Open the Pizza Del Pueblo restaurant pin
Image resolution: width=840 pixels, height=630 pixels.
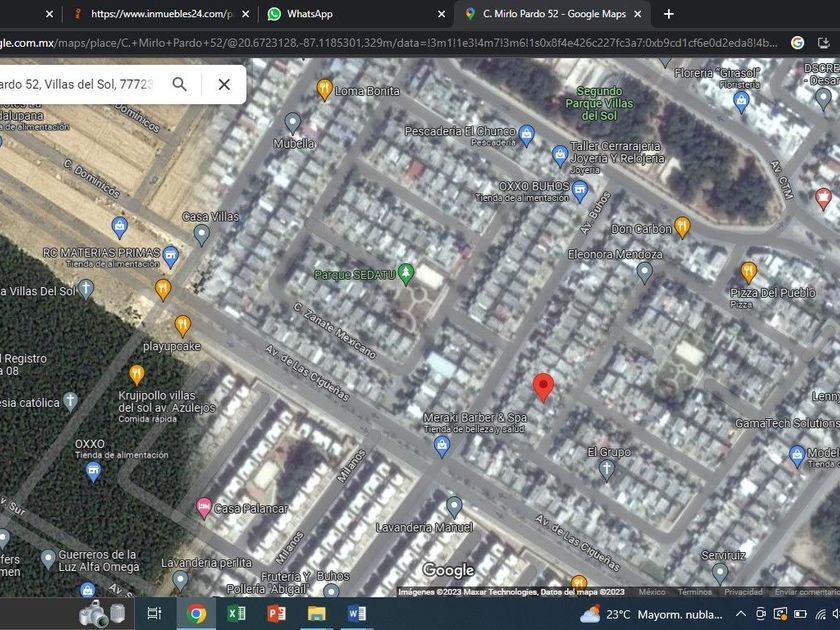tap(748, 273)
